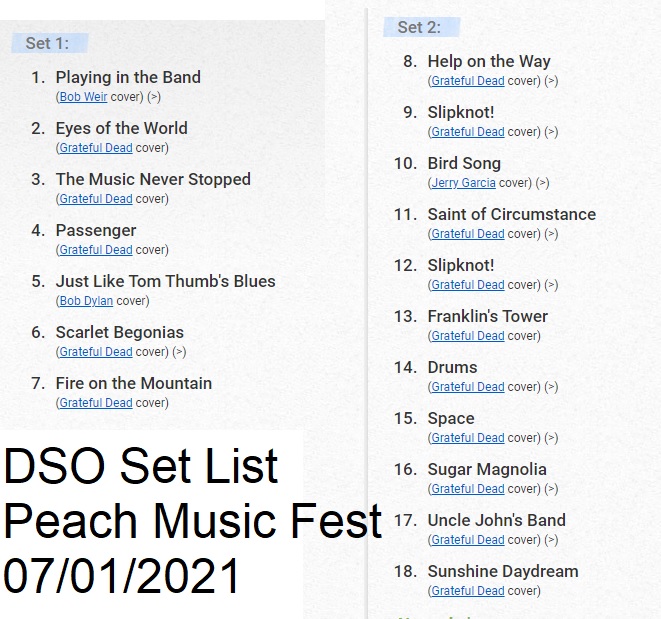Open the Grateful Dead link under Saint of Circumstance
The width and height of the screenshot is (661, 619).
click(x=468, y=234)
